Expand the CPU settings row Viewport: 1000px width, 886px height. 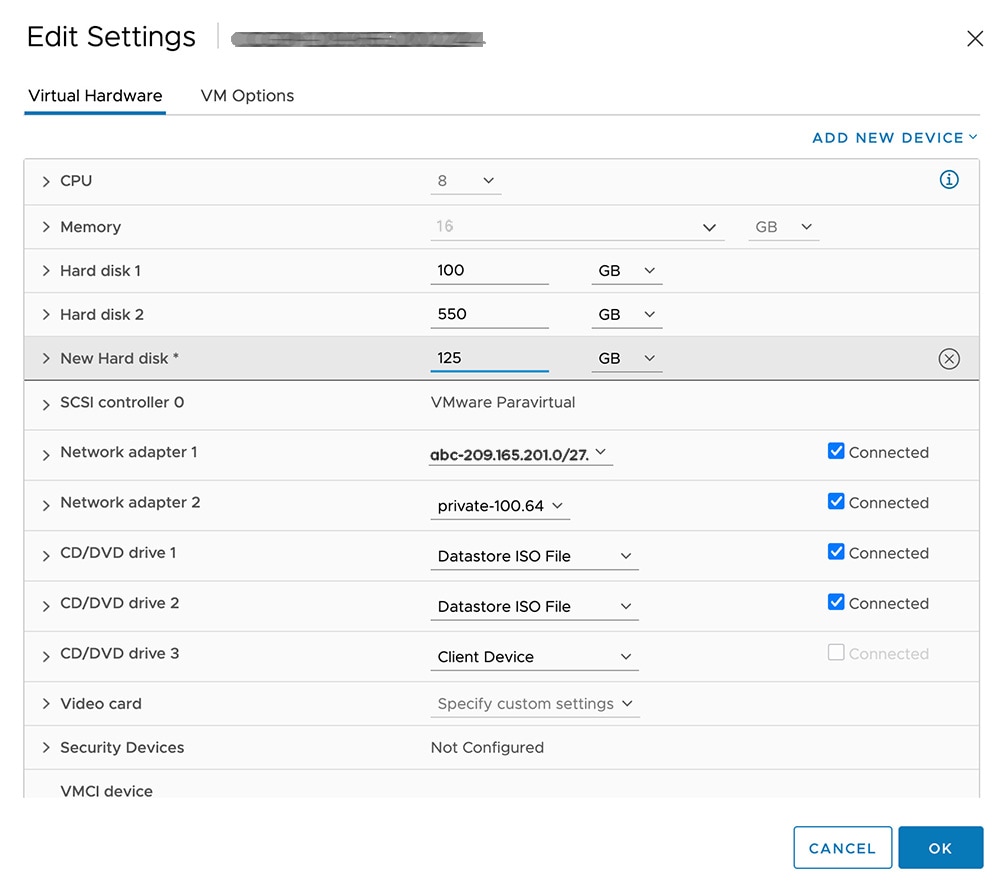pos(46,181)
